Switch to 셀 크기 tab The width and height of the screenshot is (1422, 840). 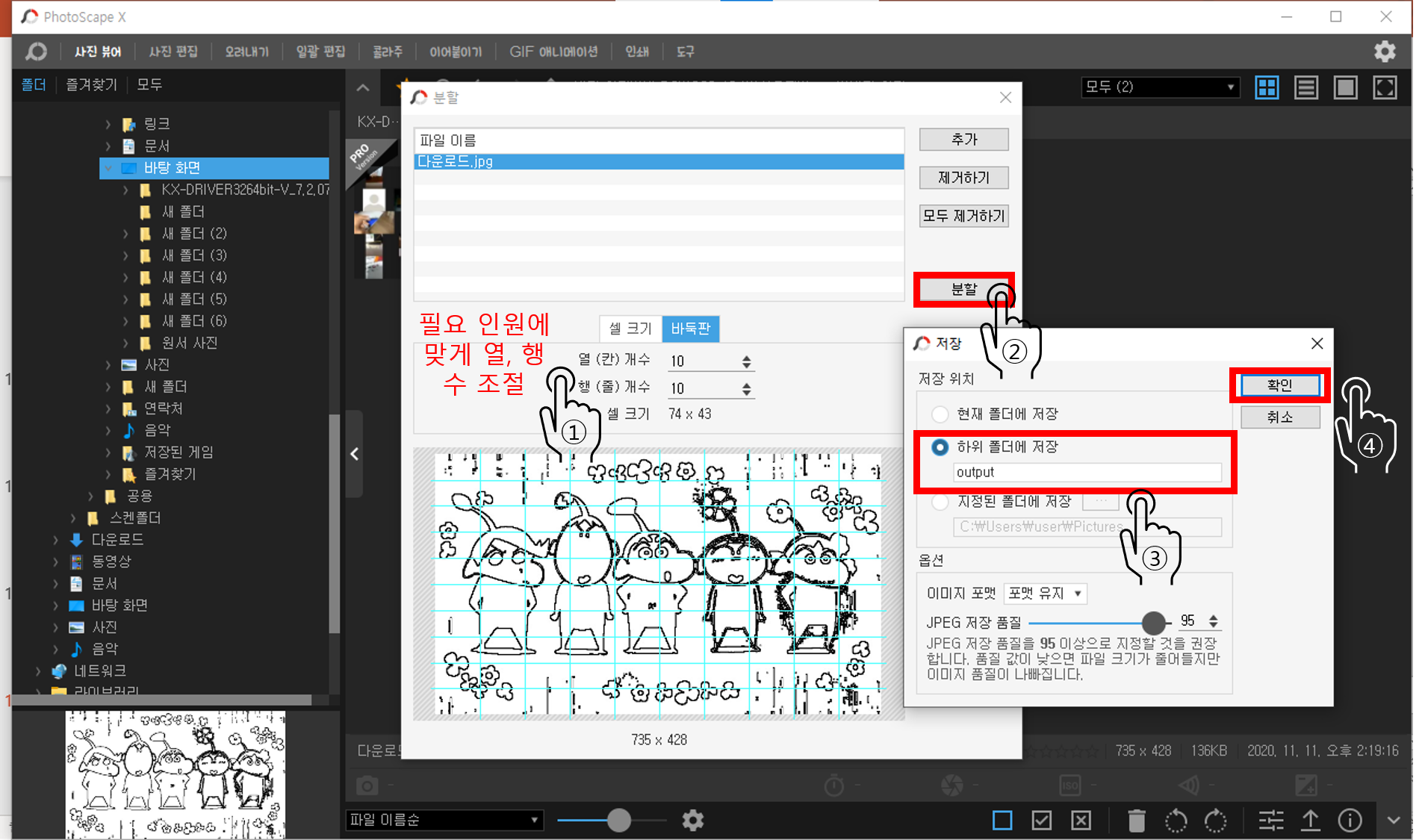(x=630, y=329)
